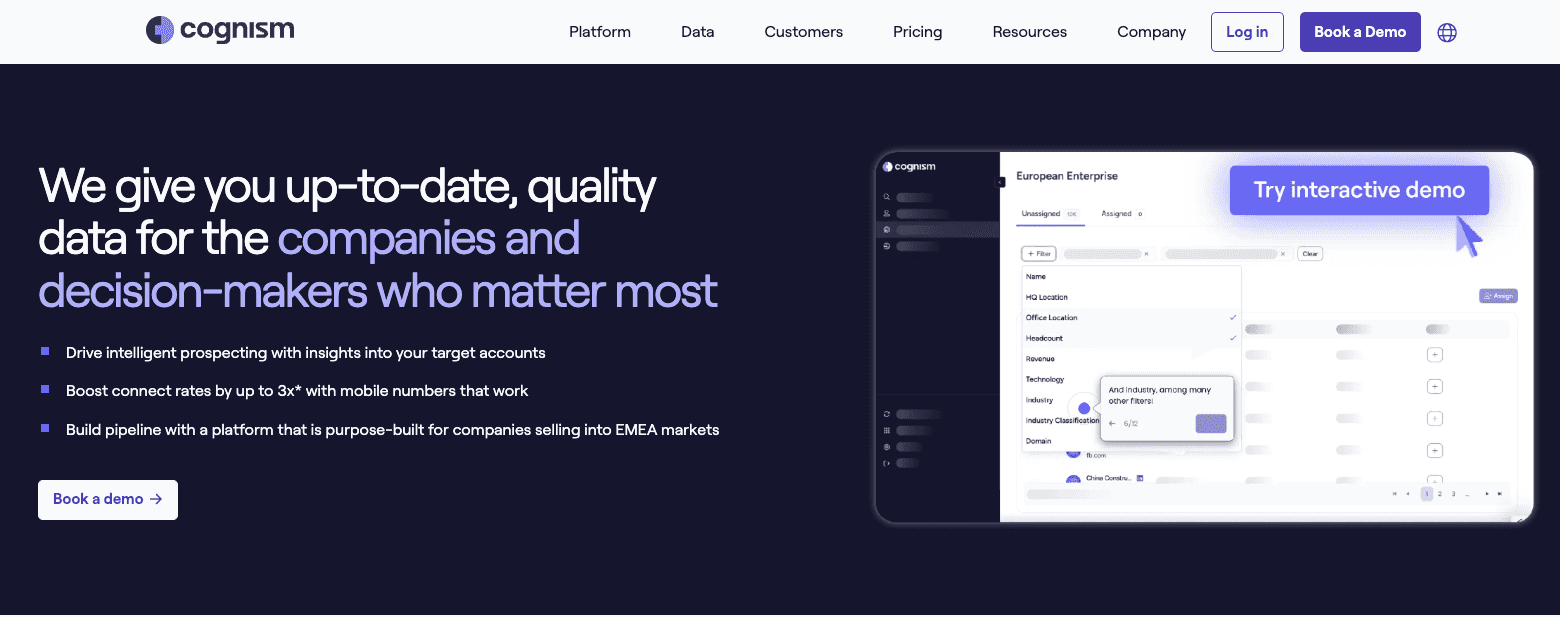Click the Cognism logo in the top navigation
The image size is (1560, 617).
(219, 30)
